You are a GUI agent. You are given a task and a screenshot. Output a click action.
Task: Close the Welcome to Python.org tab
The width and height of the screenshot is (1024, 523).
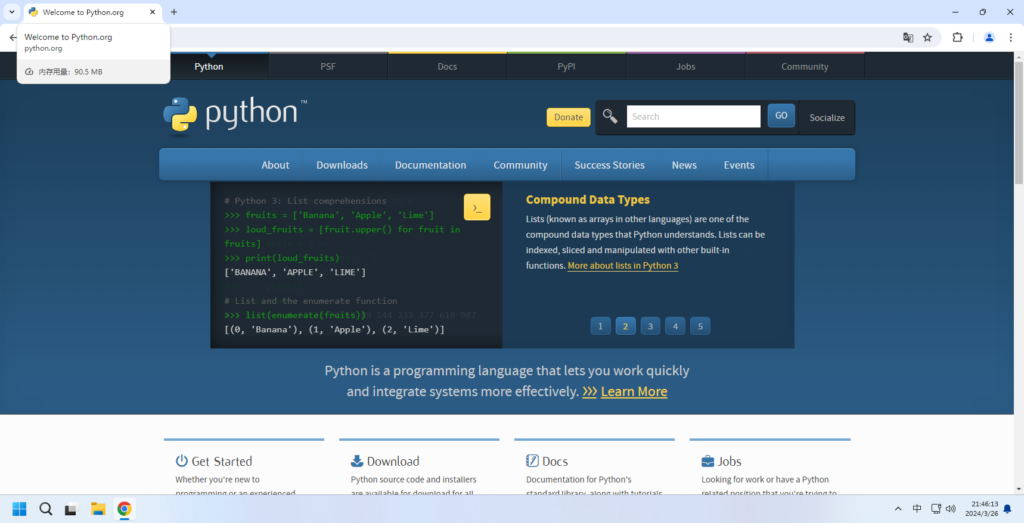coord(152,12)
